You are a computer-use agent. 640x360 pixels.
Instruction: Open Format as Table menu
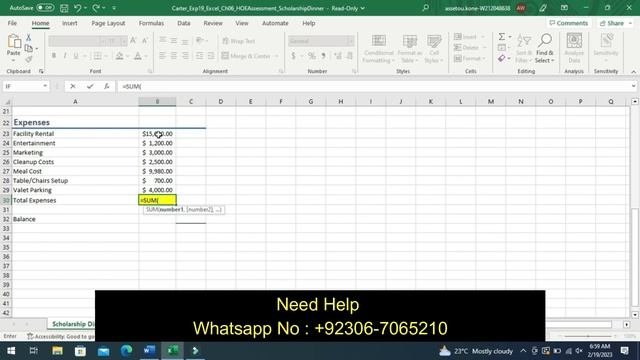(409, 49)
